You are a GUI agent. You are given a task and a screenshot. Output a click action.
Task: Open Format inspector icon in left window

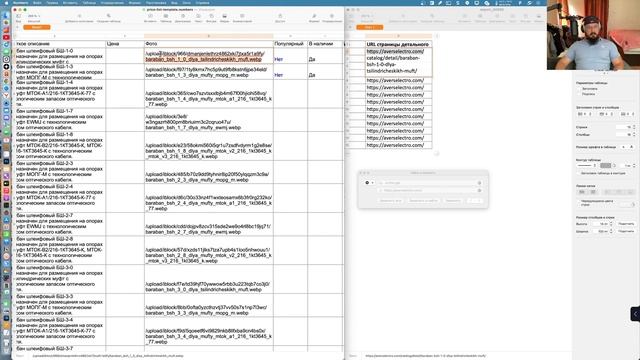314,17
